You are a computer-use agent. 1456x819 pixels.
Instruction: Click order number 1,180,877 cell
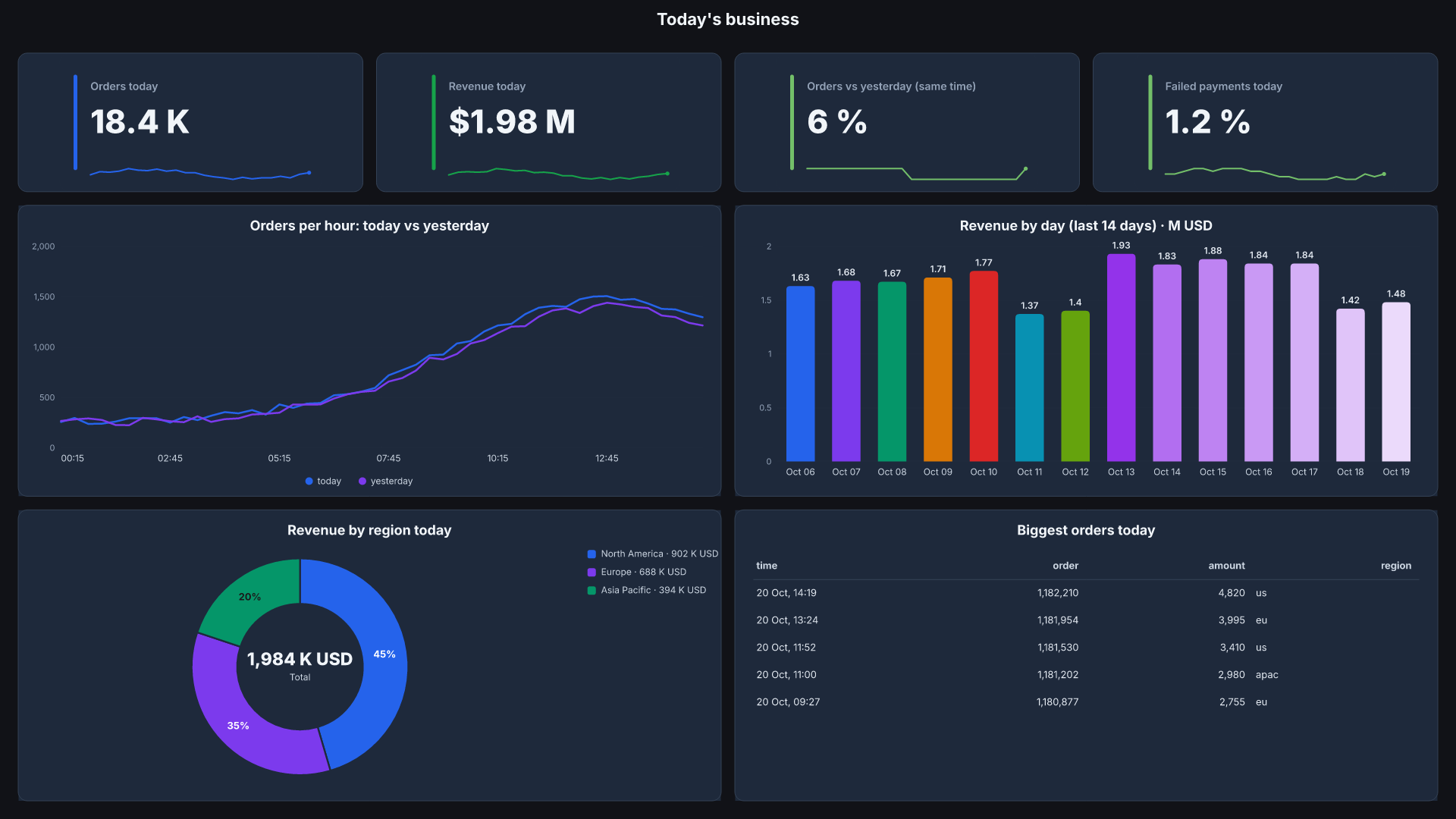coord(1058,703)
